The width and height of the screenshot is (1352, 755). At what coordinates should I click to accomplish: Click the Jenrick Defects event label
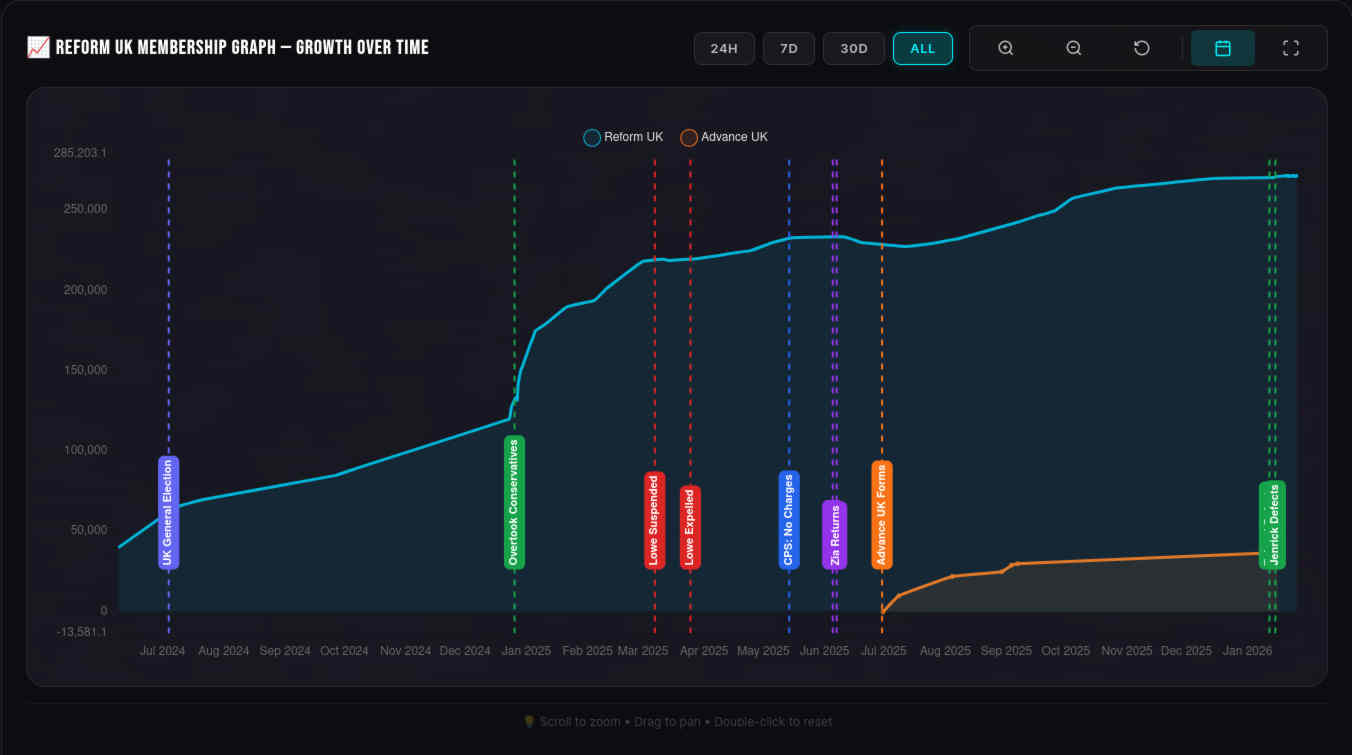(x=1272, y=525)
